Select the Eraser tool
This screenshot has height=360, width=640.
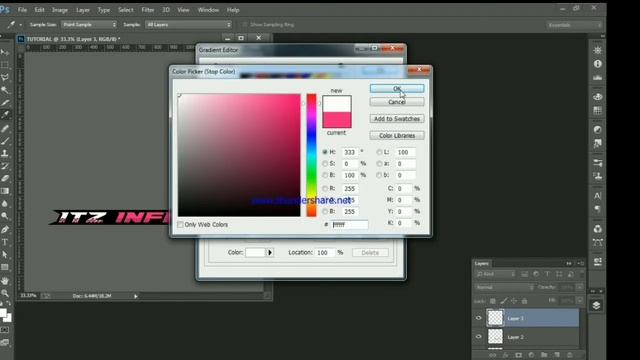point(4,178)
